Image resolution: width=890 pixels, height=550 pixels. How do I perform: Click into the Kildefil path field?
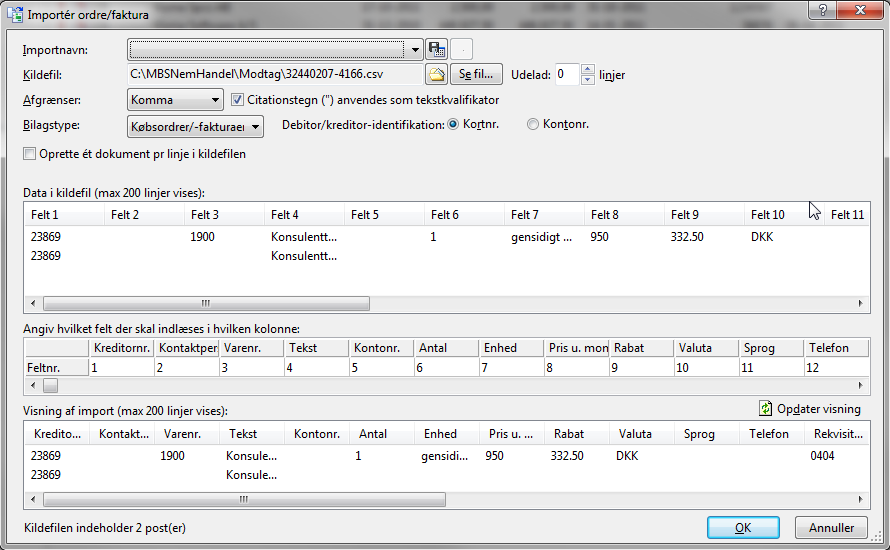pyautogui.click(x=275, y=74)
